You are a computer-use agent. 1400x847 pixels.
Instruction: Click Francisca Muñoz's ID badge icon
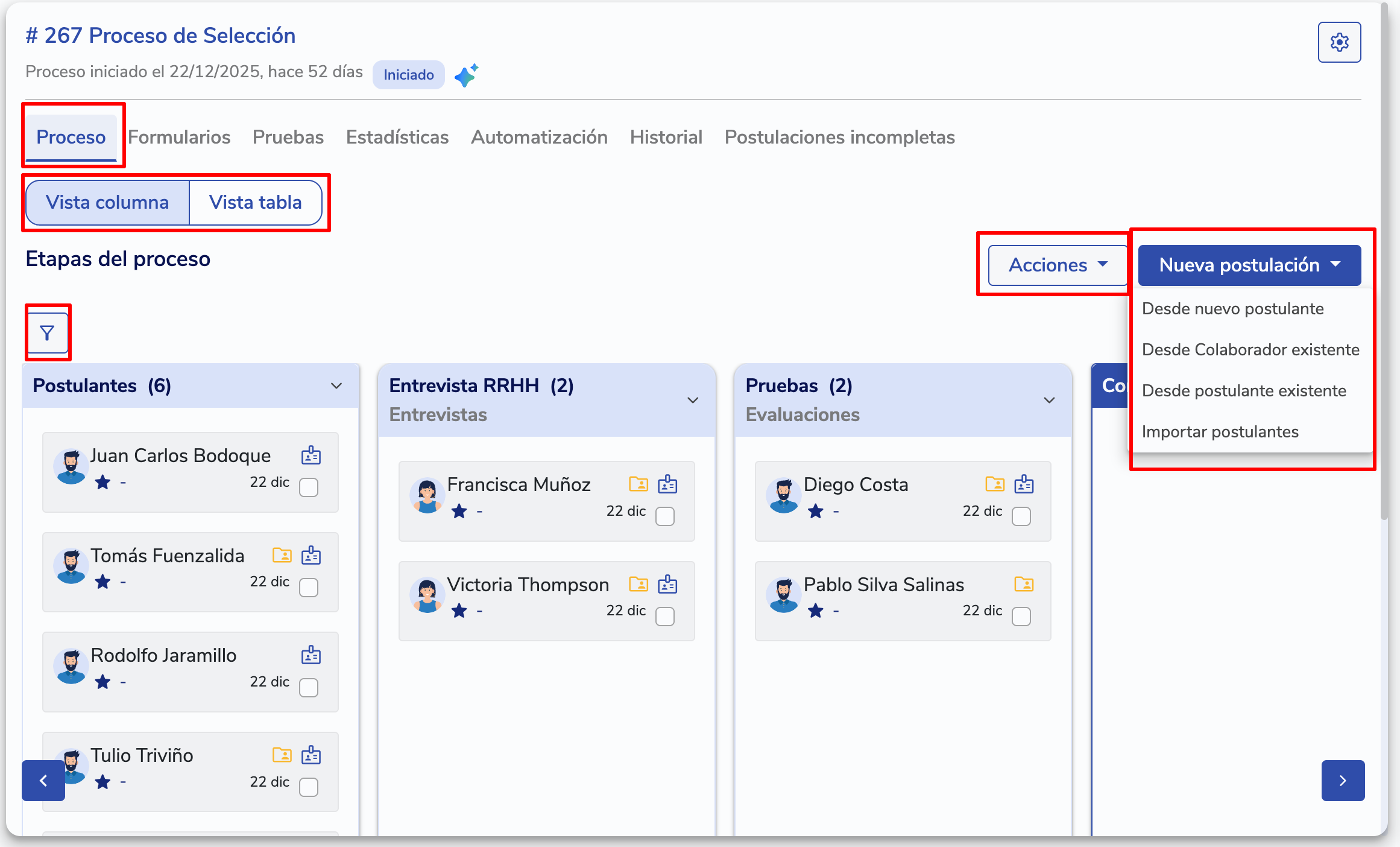(x=667, y=484)
